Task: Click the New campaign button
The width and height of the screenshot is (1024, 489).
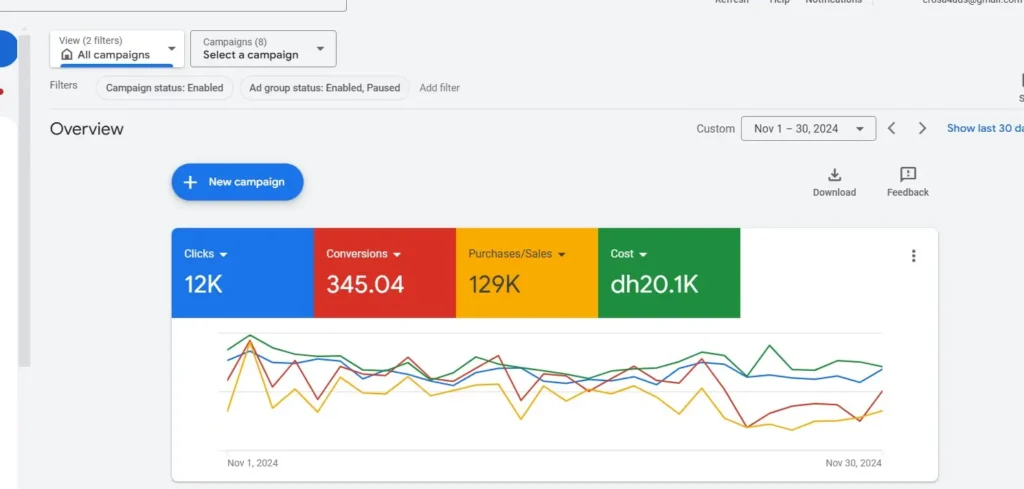Action: click(x=237, y=182)
